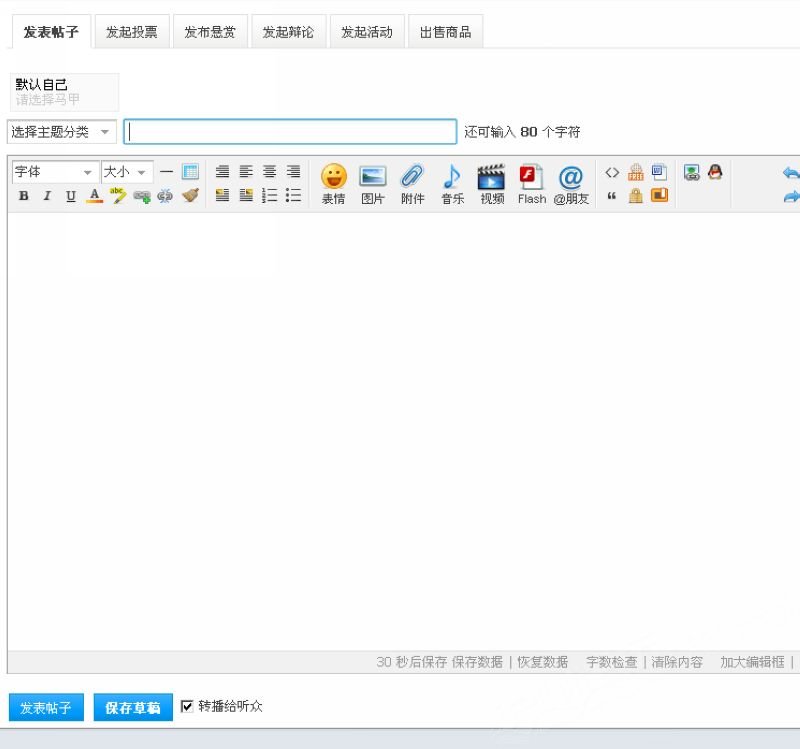The height and width of the screenshot is (749, 800).
Task: Insert a video via 视频 icon
Action: click(x=491, y=183)
